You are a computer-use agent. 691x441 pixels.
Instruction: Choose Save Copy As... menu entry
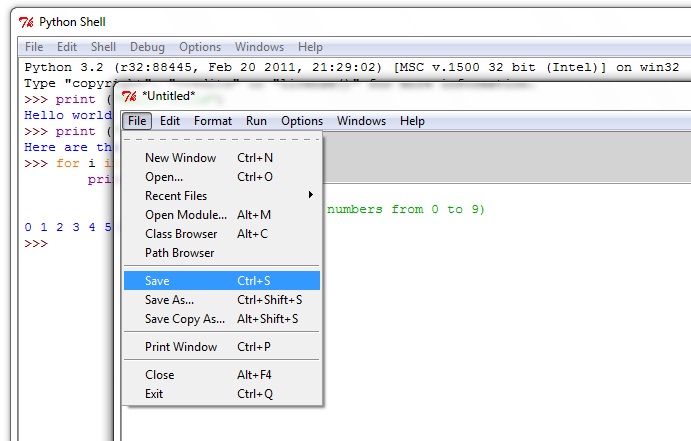click(x=222, y=319)
